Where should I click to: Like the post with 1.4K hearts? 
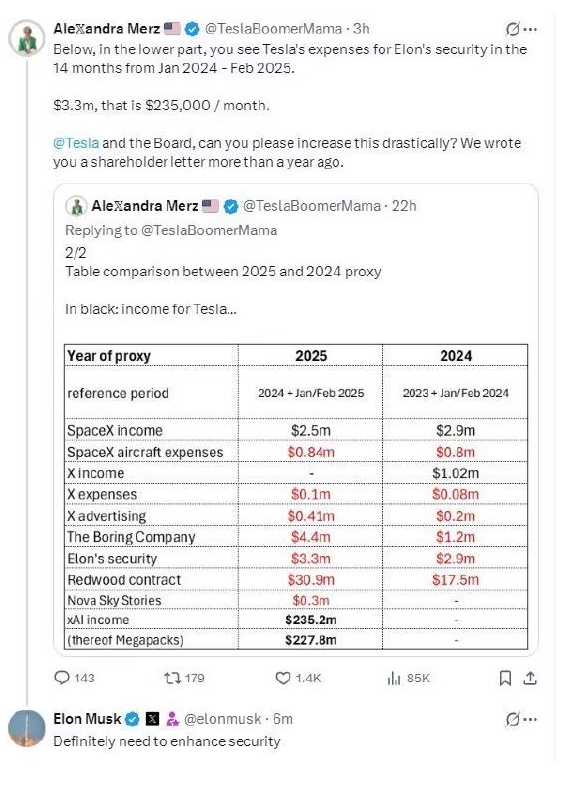[x=283, y=678]
